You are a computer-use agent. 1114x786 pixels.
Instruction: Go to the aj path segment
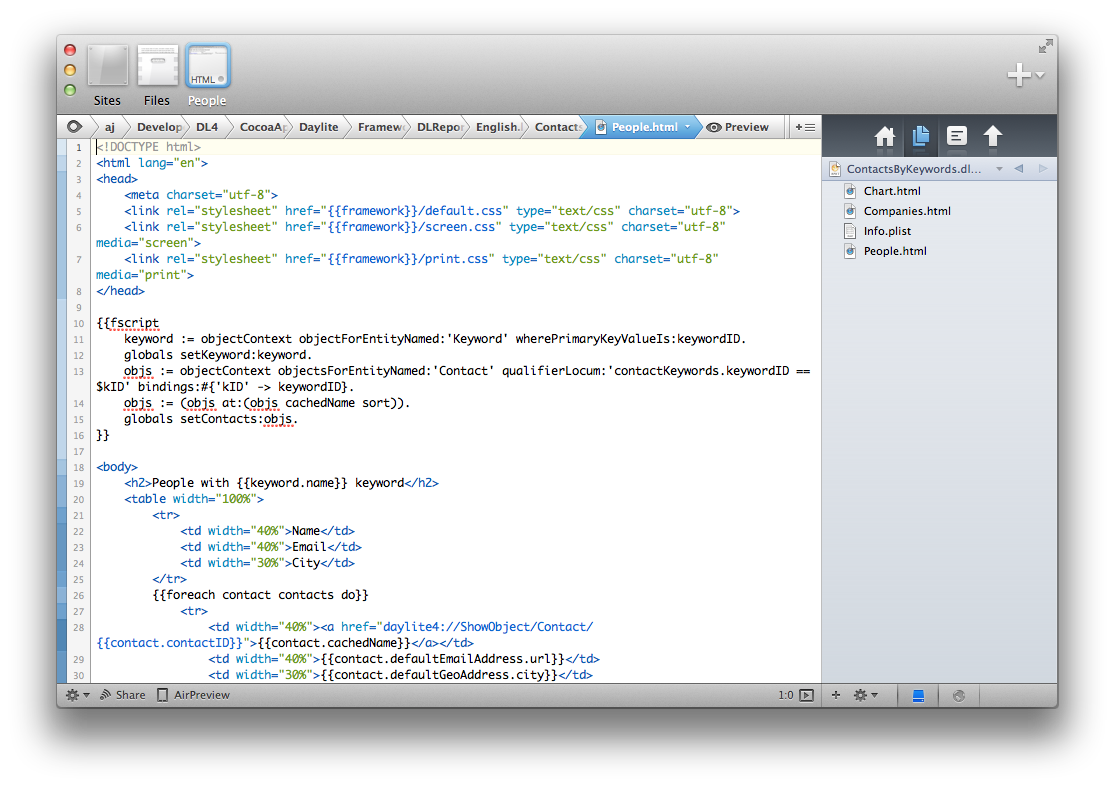tap(109, 127)
